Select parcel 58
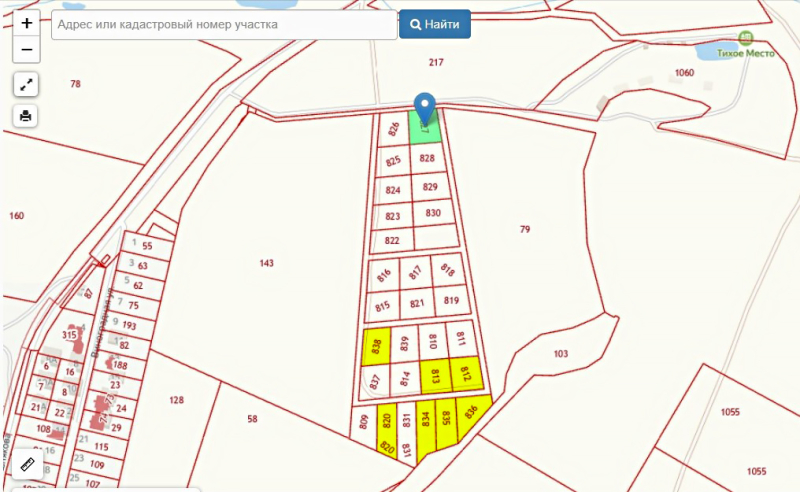The width and height of the screenshot is (800, 492). pos(252,419)
